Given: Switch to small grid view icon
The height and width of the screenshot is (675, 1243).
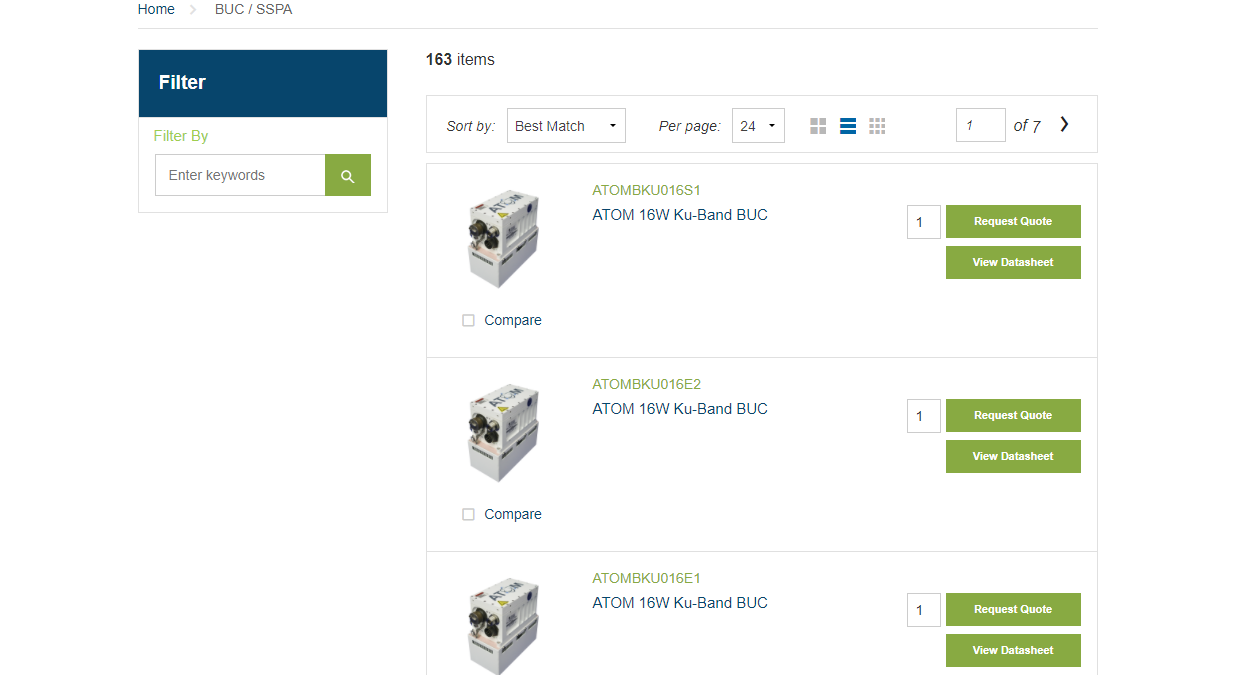Looking at the screenshot, I should (877, 126).
